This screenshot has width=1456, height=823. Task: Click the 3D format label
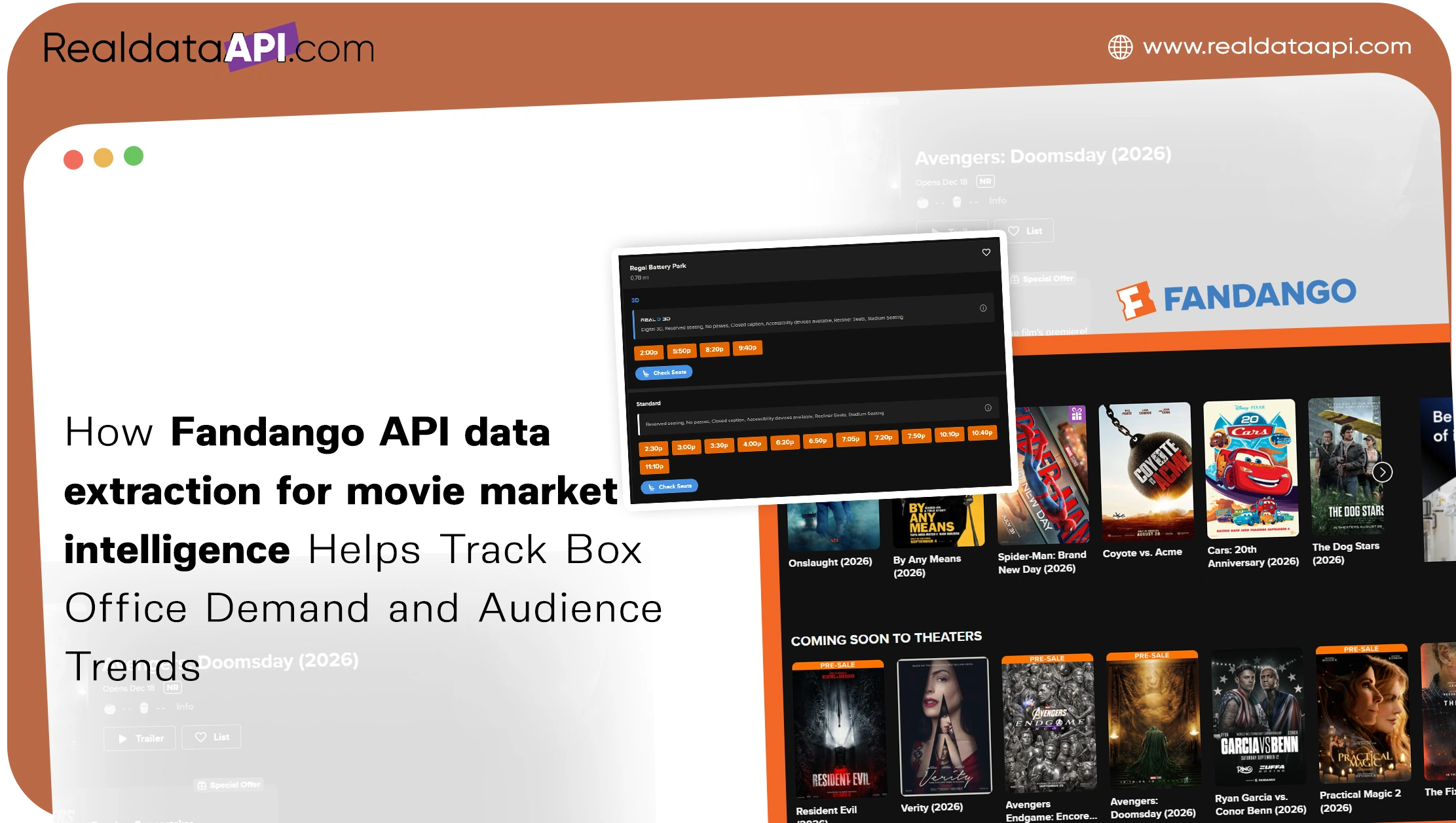tap(635, 301)
